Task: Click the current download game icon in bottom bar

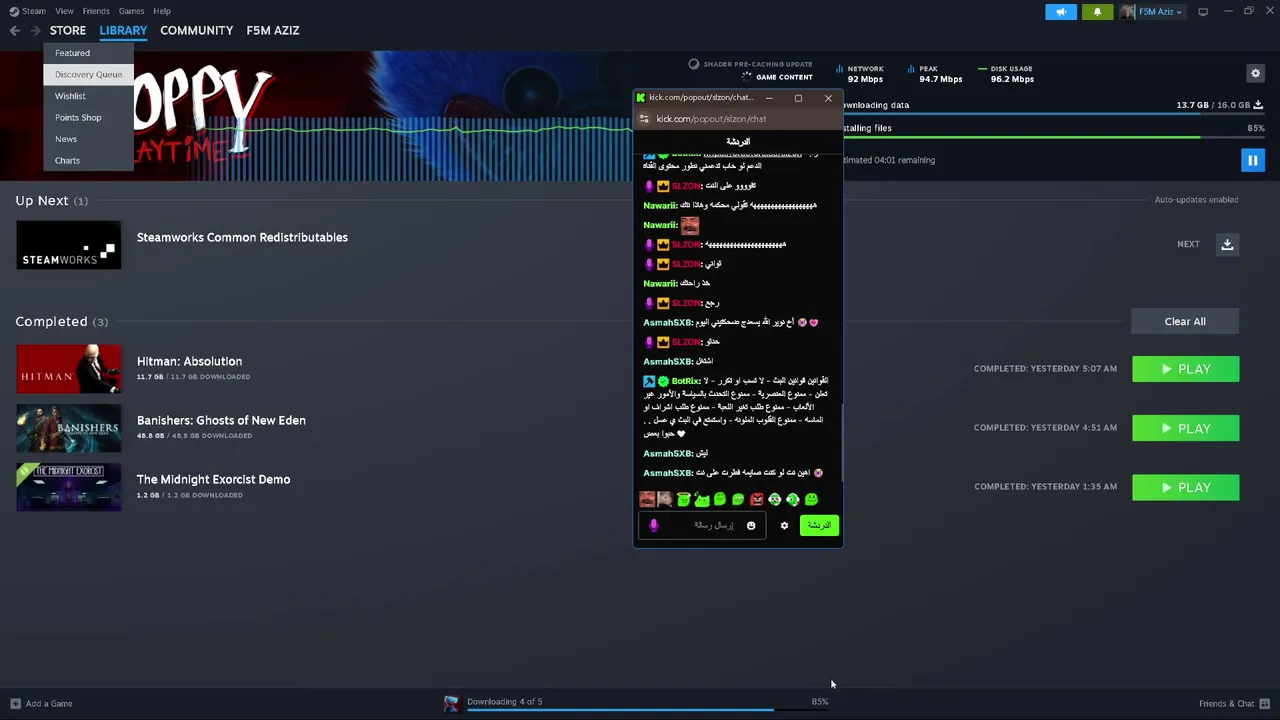Action: click(451, 703)
